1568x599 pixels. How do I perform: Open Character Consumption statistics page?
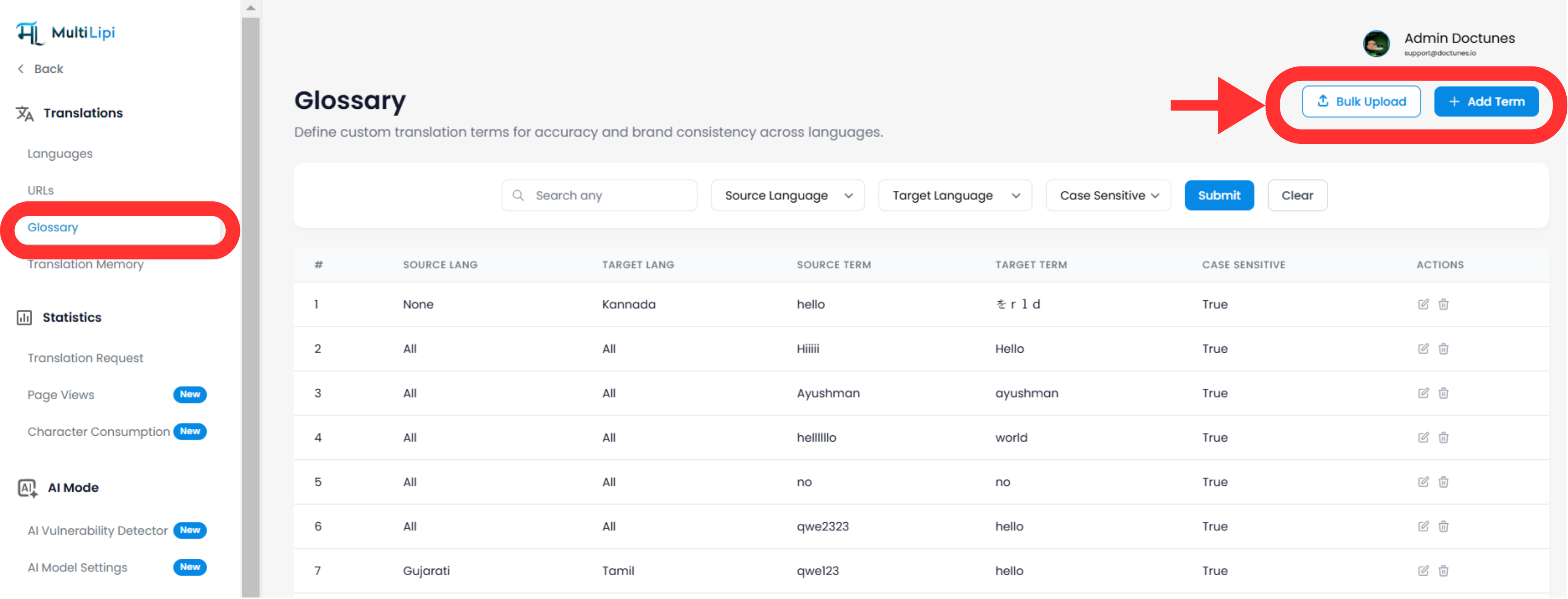(99, 432)
